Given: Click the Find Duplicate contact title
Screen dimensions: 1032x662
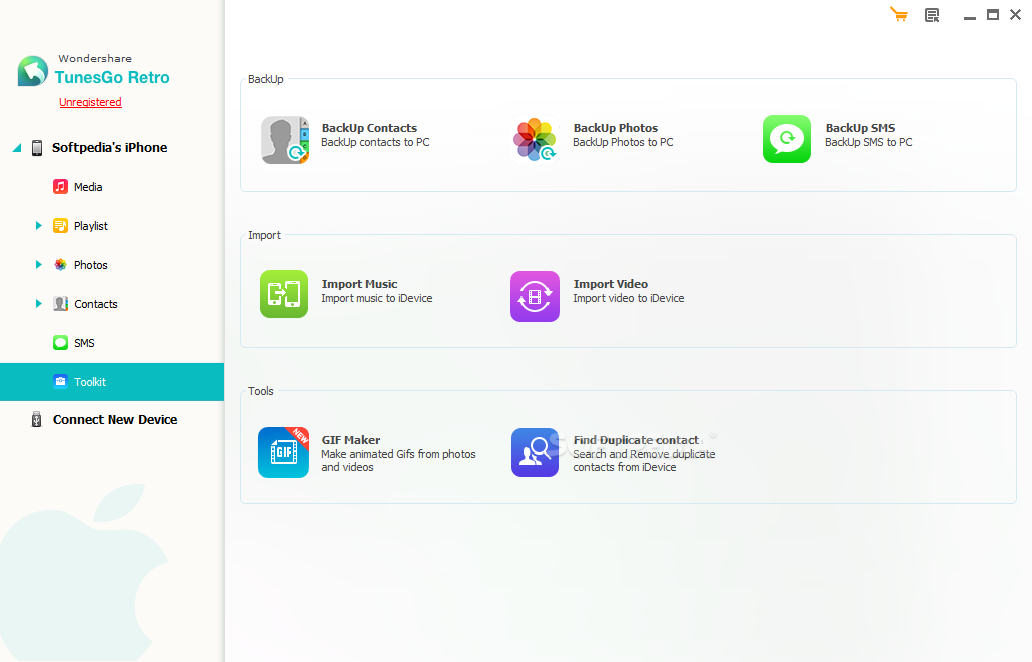Looking at the screenshot, I should point(636,440).
